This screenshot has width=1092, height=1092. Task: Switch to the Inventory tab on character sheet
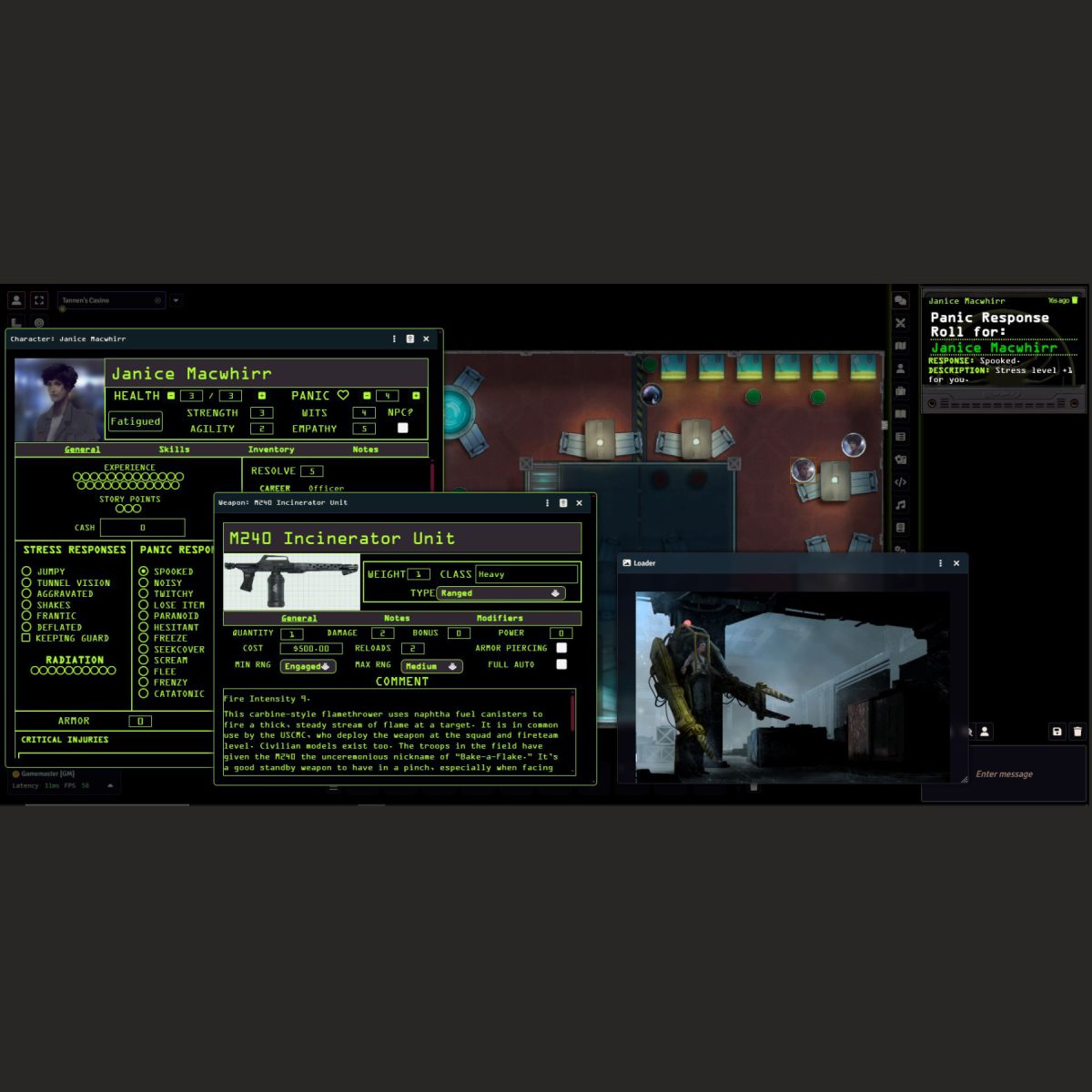coord(271,450)
